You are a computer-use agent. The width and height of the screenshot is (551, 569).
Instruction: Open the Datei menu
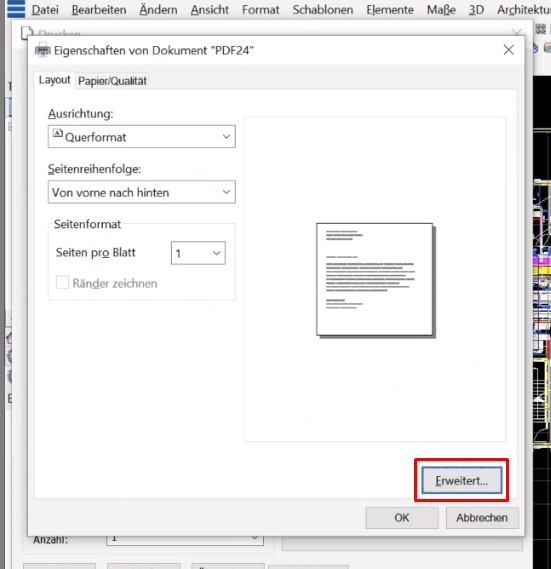45,10
